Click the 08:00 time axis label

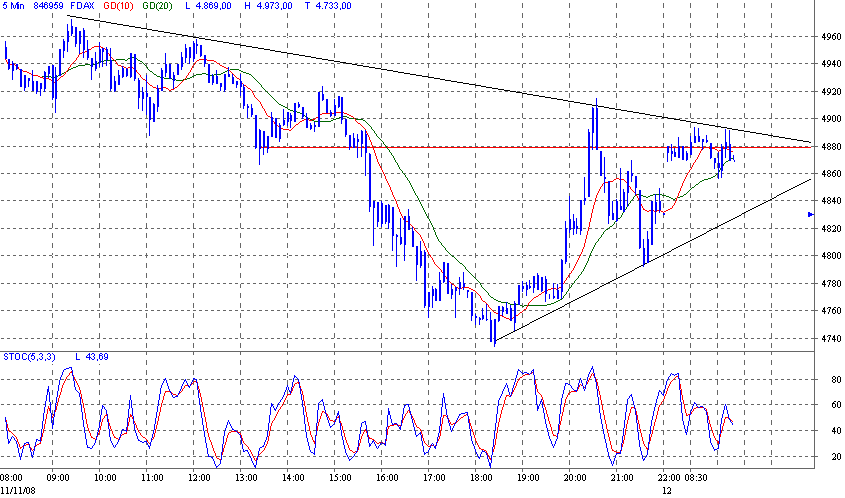[11, 478]
